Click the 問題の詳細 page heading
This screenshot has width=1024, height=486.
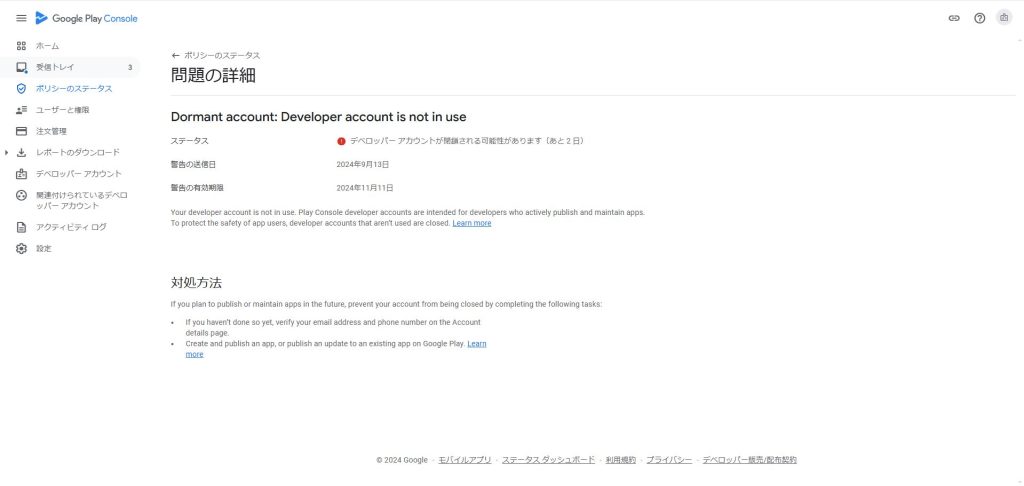pyautogui.click(x=213, y=75)
